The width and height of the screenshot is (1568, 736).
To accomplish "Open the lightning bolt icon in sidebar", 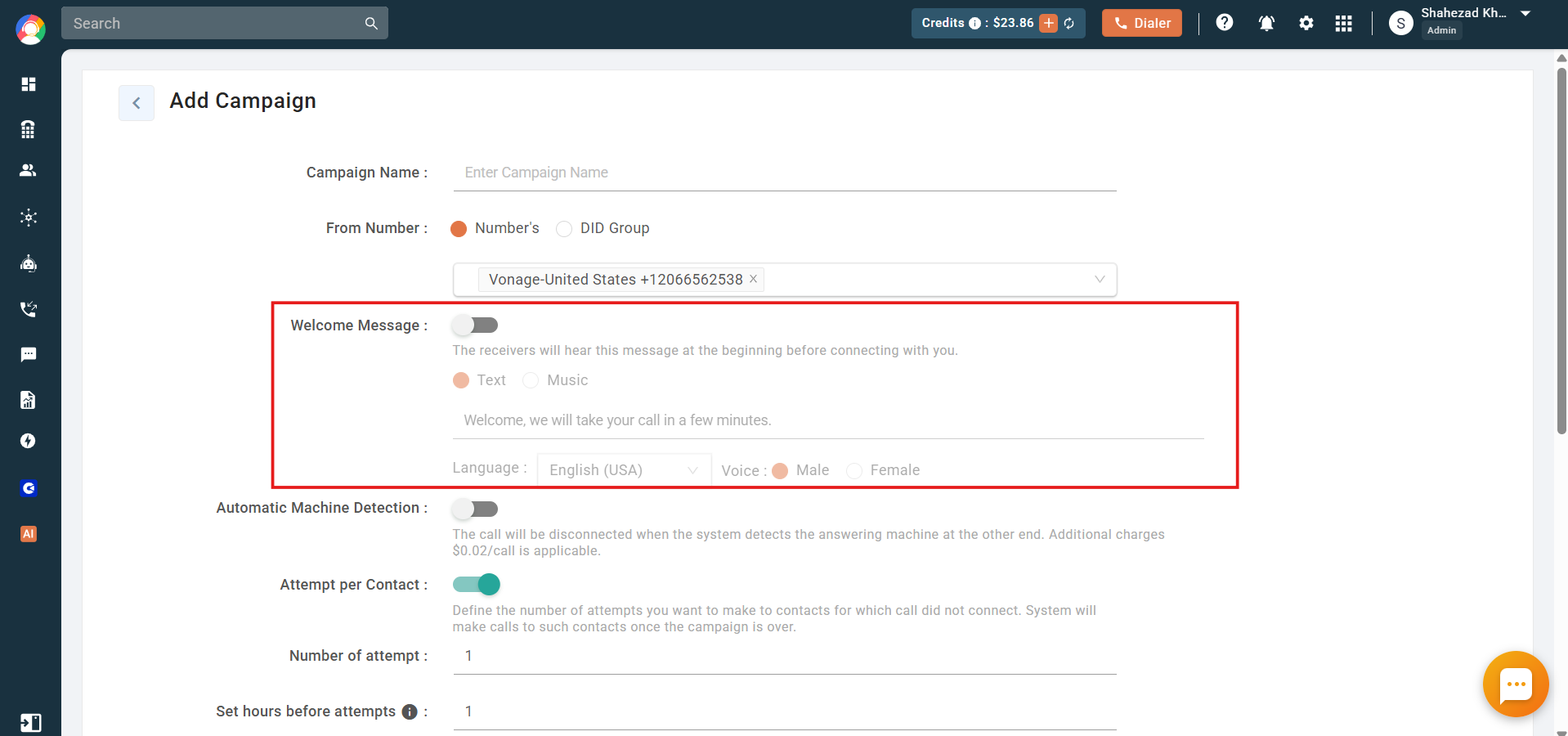I will point(29,441).
